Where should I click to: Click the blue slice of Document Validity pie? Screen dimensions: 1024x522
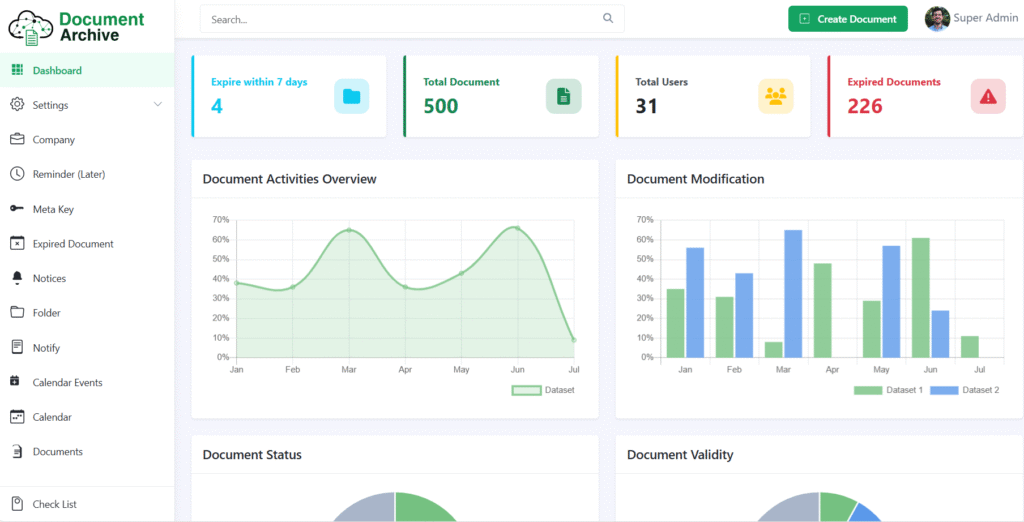[867, 513]
